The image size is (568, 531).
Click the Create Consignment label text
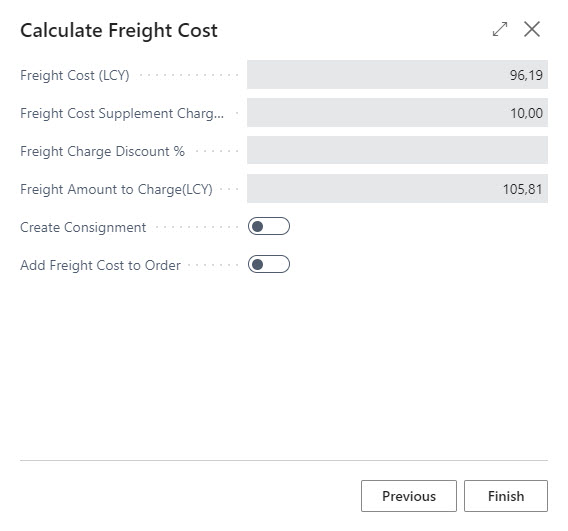83,227
